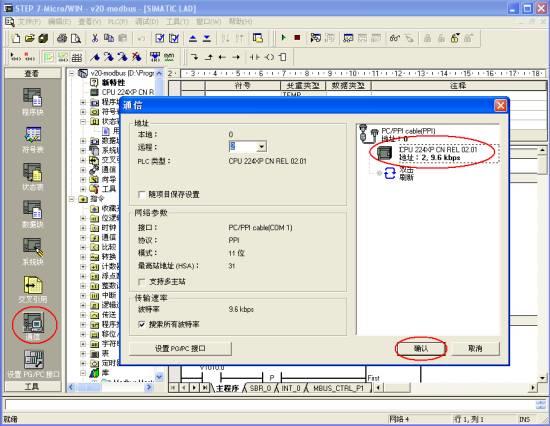Click the Cut scissors icon
The image size is (550, 426).
tap(95, 38)
